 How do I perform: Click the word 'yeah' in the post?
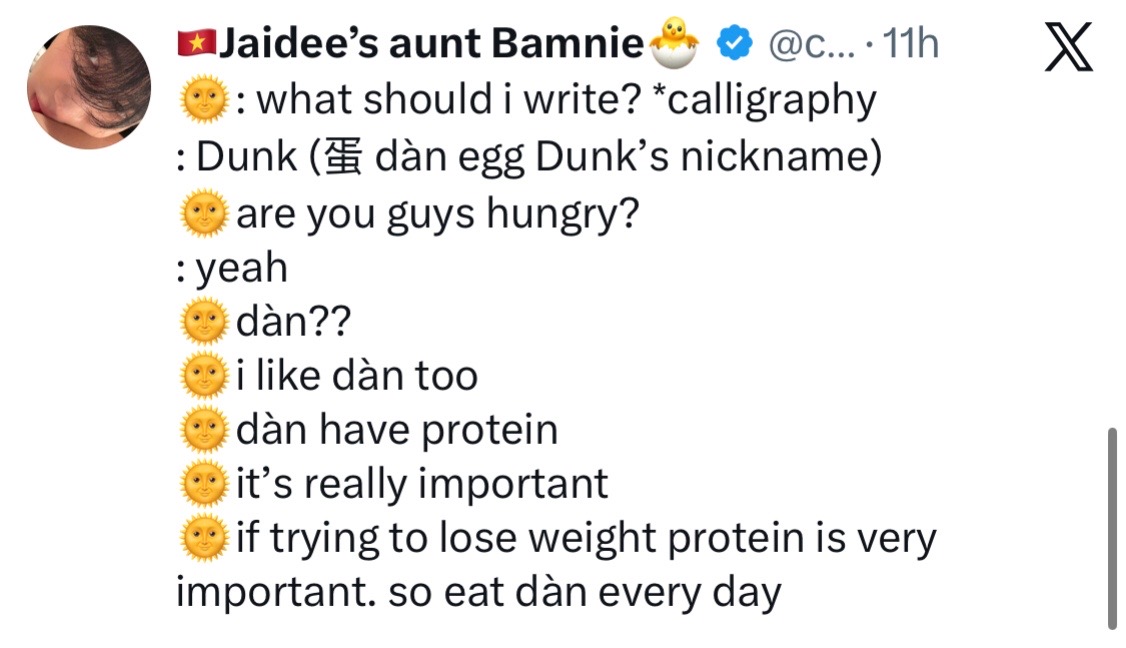(241, 269)
